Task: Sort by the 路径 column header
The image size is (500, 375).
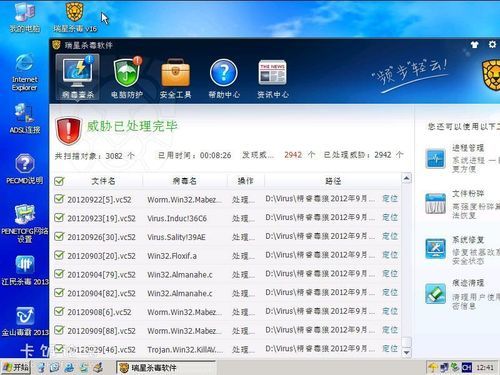Action: (333, 181)
